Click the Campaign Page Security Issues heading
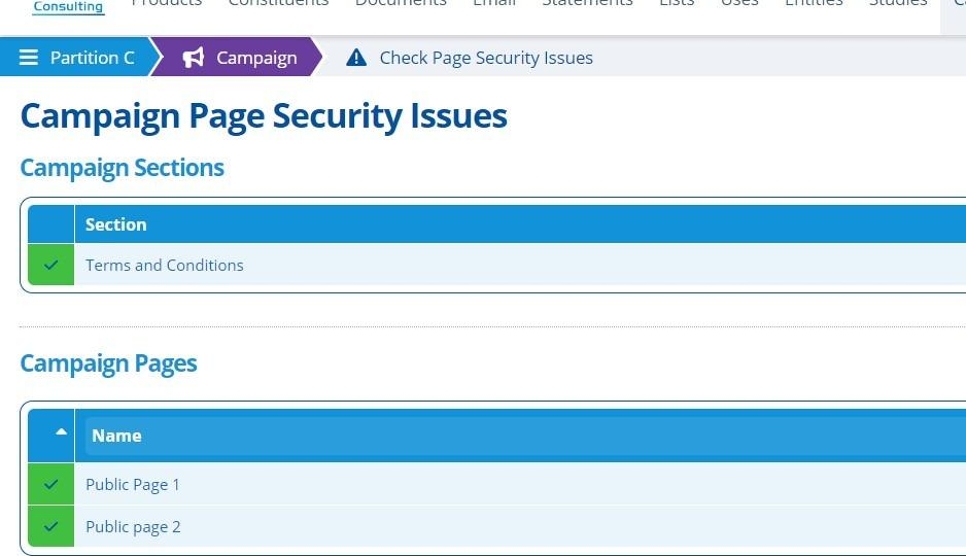 tap(263, 116)
